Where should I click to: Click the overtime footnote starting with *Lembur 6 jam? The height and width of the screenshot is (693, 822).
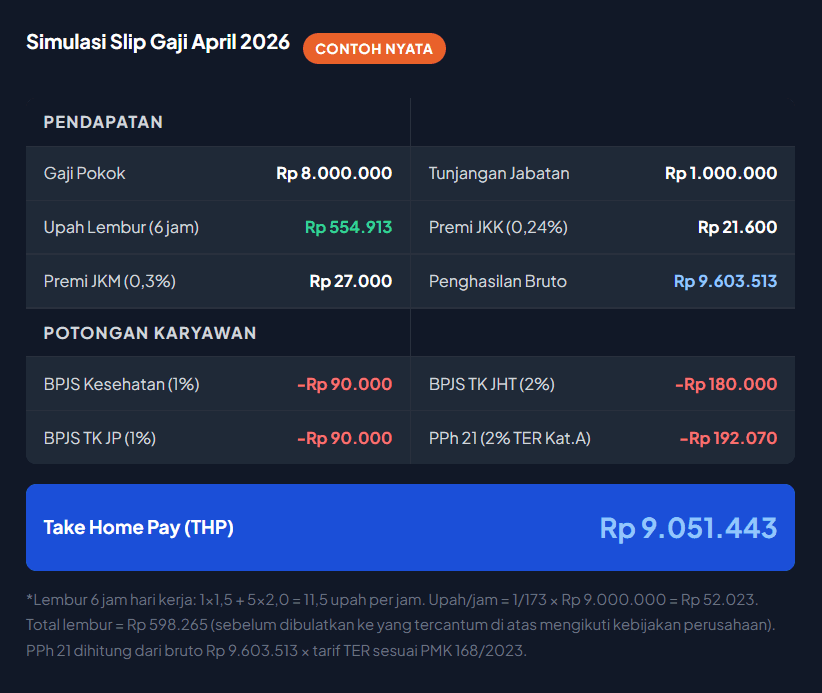pos(391,600)
